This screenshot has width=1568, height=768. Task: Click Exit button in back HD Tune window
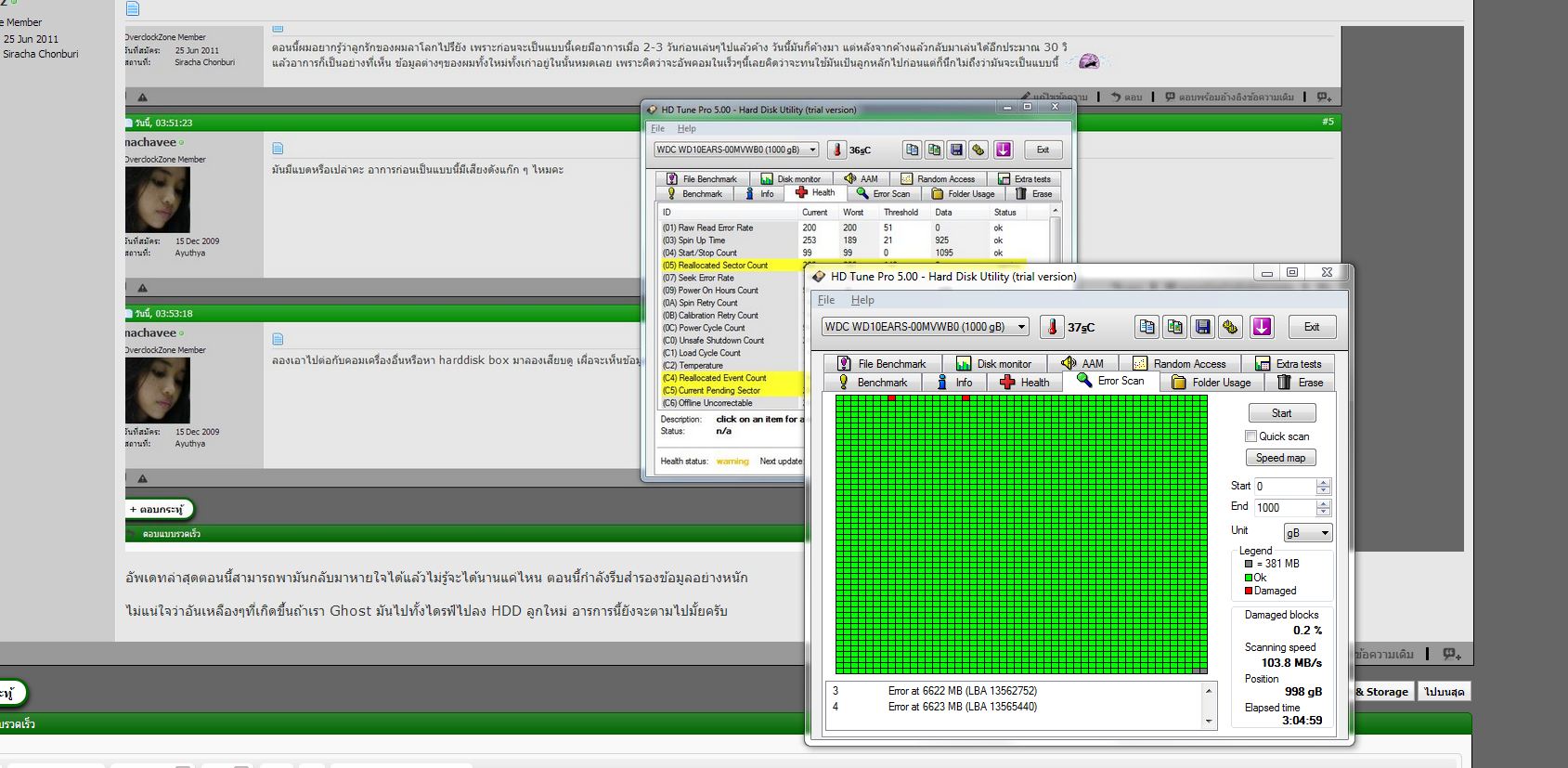tap(1043, 150)
